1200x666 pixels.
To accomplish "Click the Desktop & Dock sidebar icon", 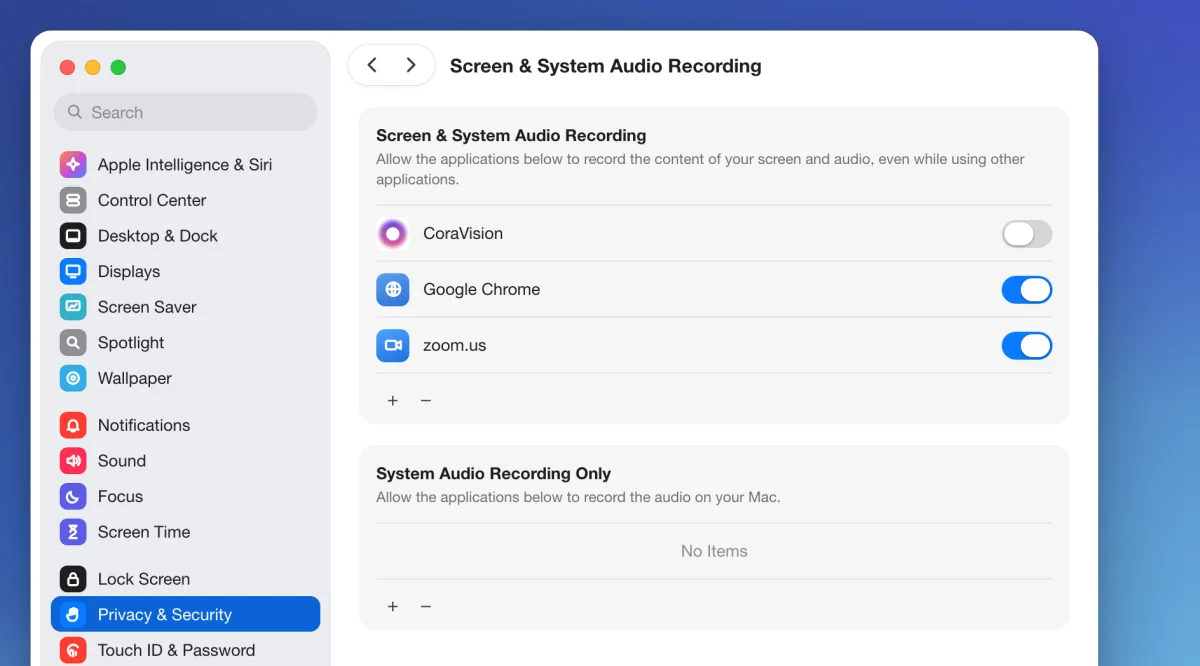I will point(73,236).
